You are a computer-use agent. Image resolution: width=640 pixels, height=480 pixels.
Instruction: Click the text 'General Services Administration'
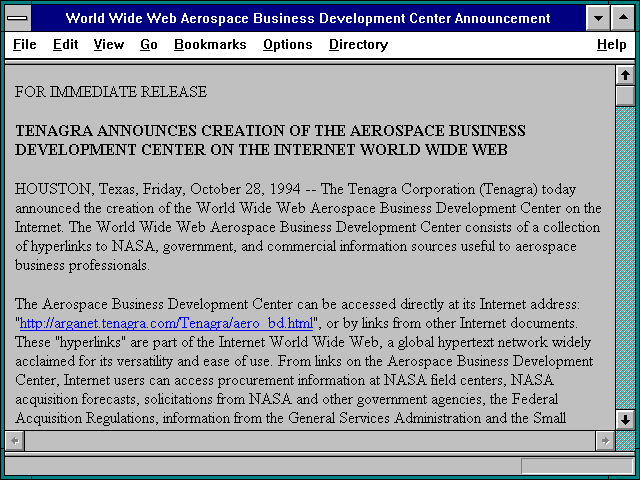click(x=384, y=418)
